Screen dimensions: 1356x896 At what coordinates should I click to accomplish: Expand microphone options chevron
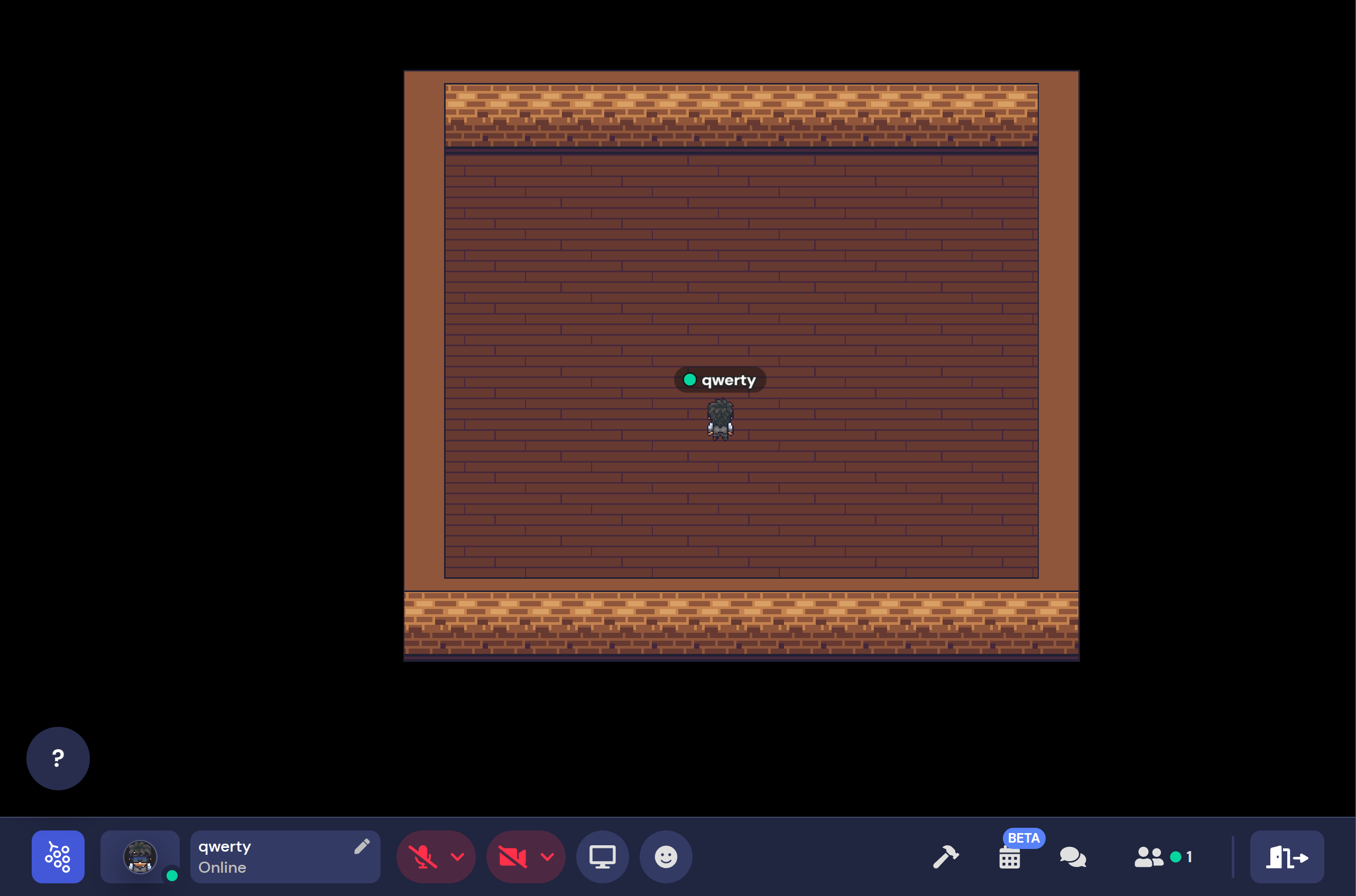(457, 856)
